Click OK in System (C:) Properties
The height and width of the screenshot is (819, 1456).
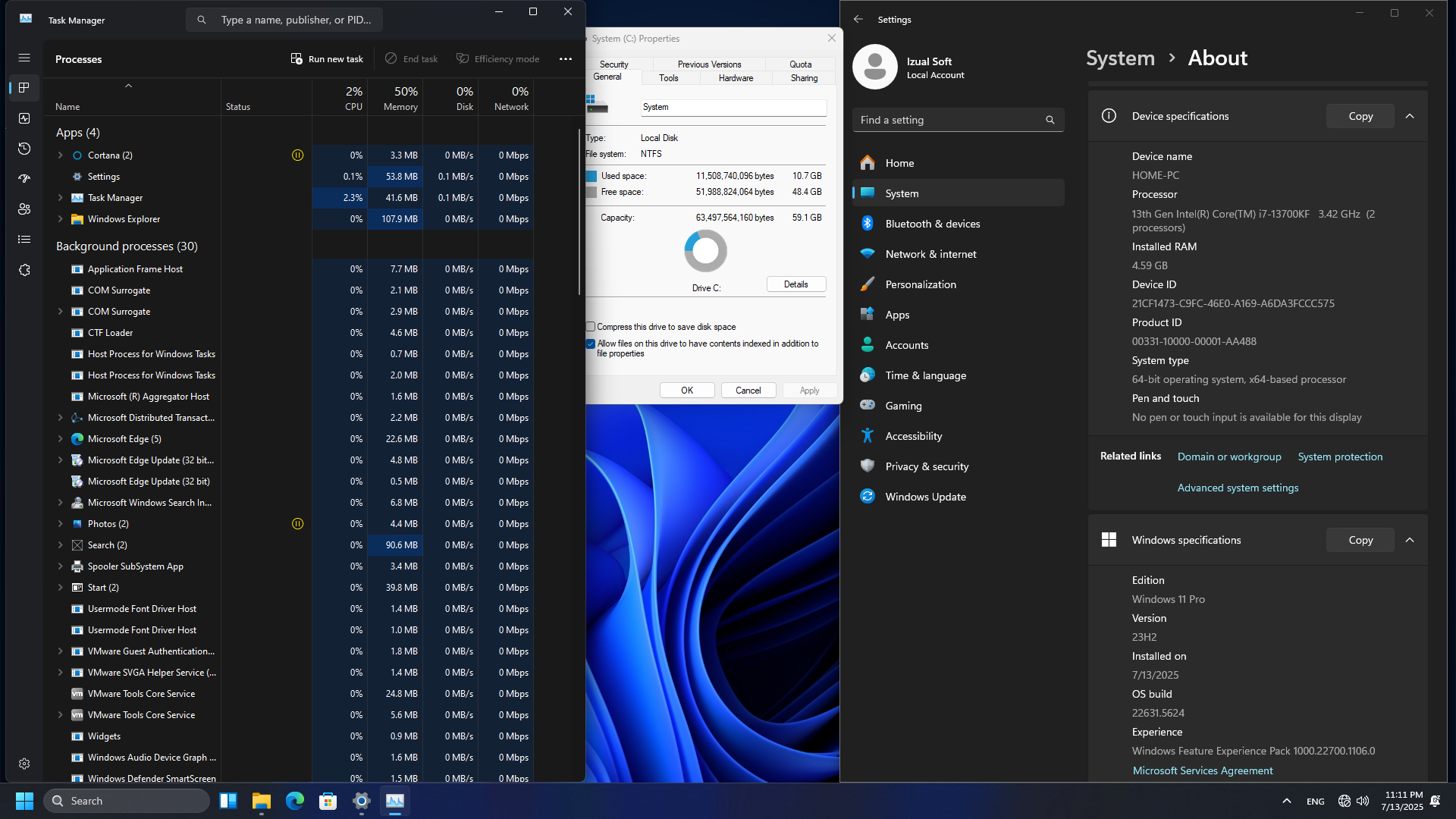[687, 391]
